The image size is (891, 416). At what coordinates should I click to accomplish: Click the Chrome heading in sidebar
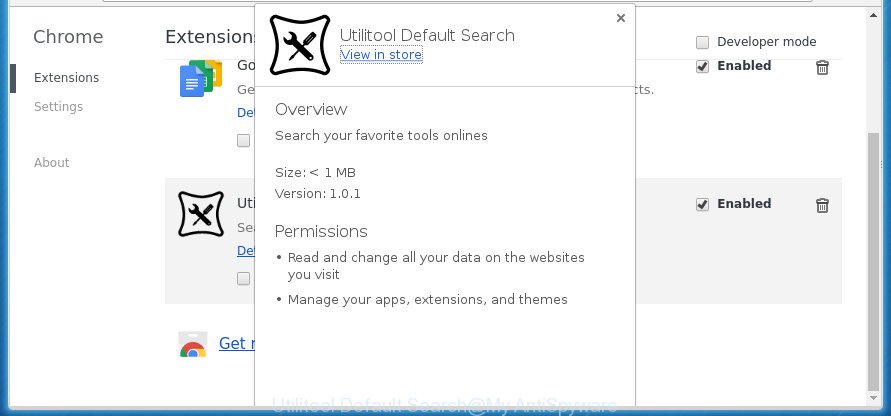68,37
